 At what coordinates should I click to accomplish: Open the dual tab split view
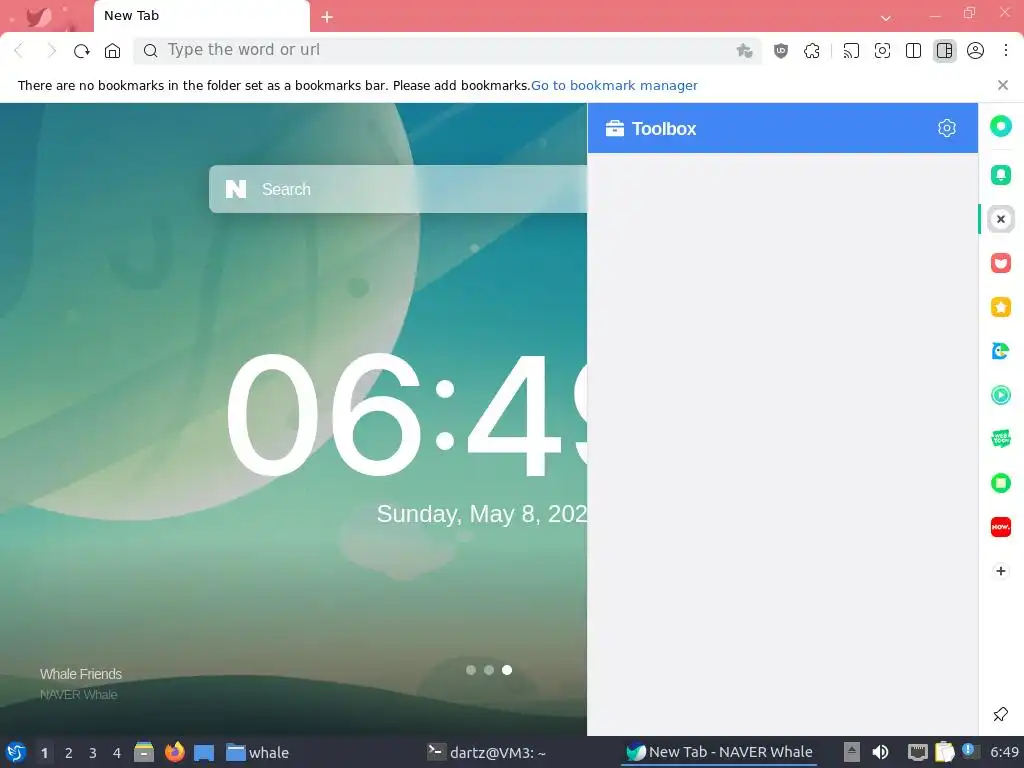click(914, 50)
